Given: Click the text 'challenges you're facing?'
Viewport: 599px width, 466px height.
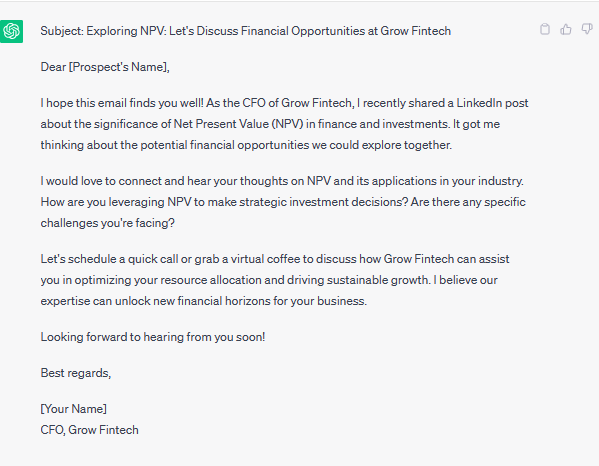Looking at the screenshot, I should coord(108,223).
